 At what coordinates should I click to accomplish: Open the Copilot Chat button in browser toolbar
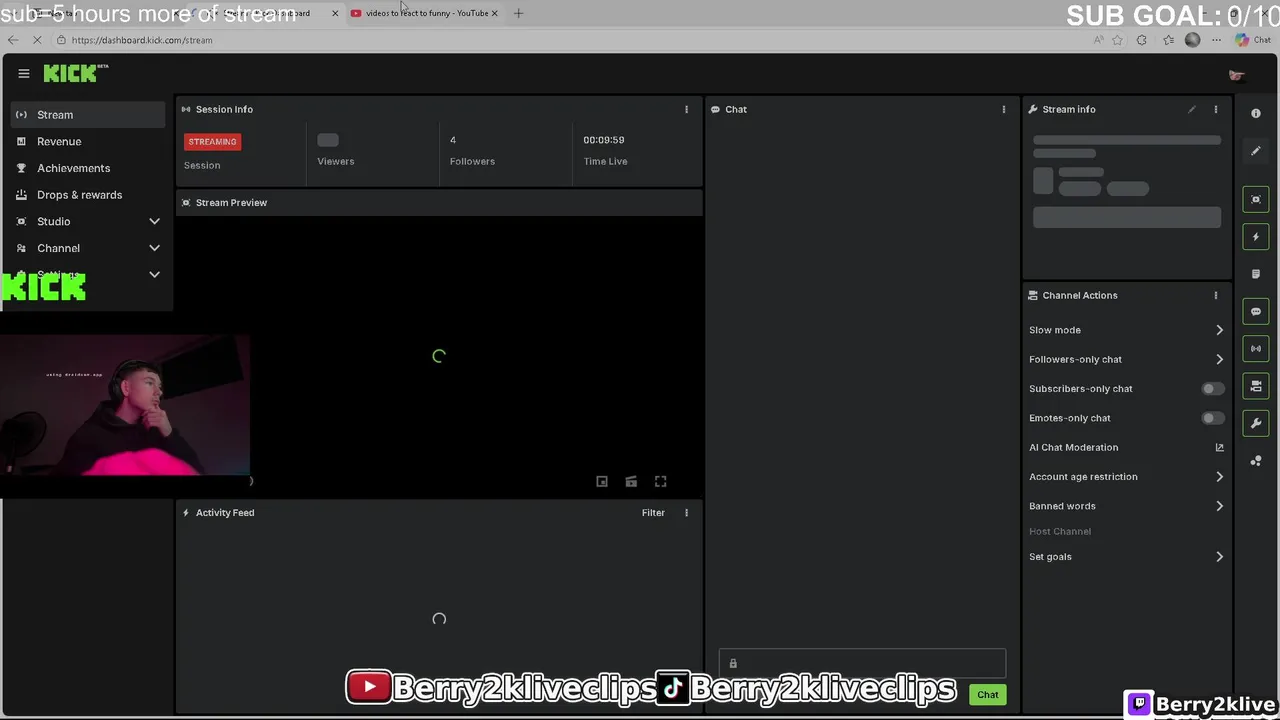coord(1253,40)
